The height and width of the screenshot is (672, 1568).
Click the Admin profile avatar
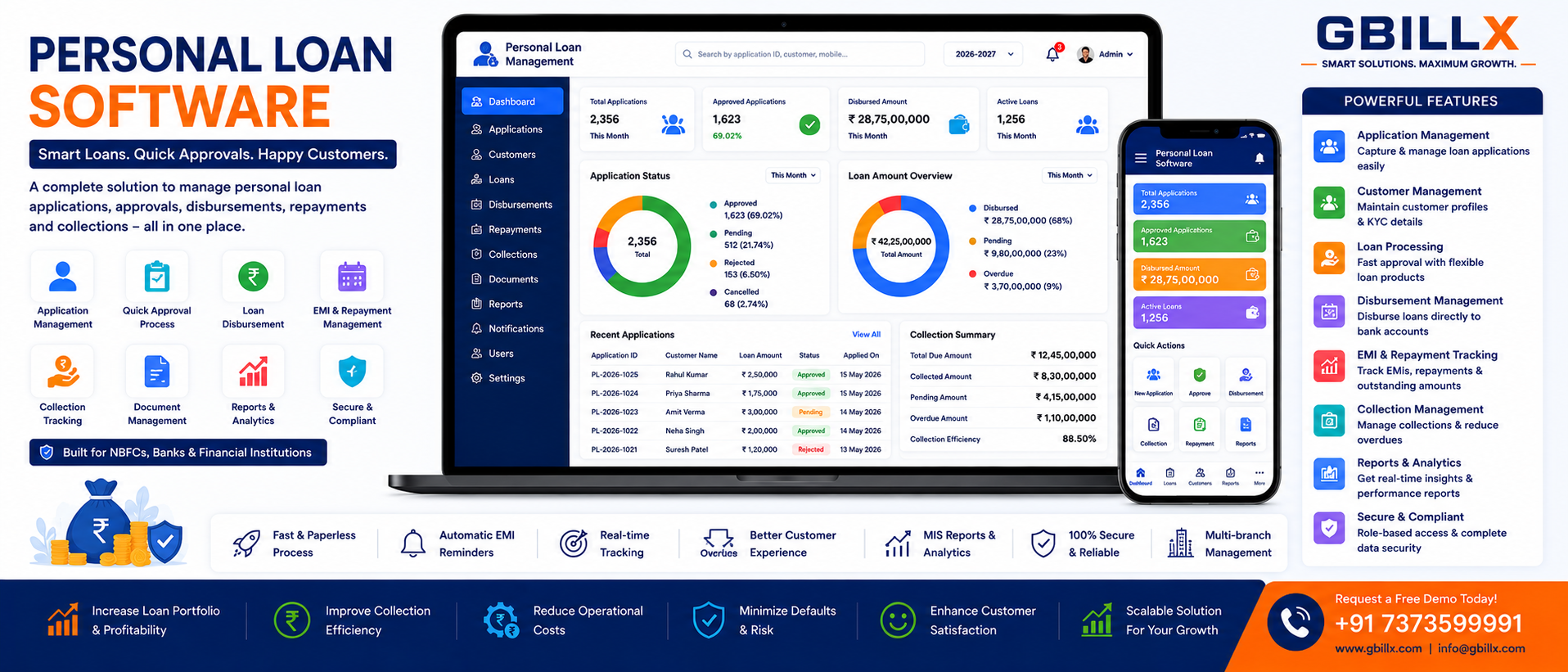click(x=1086, y=54)
